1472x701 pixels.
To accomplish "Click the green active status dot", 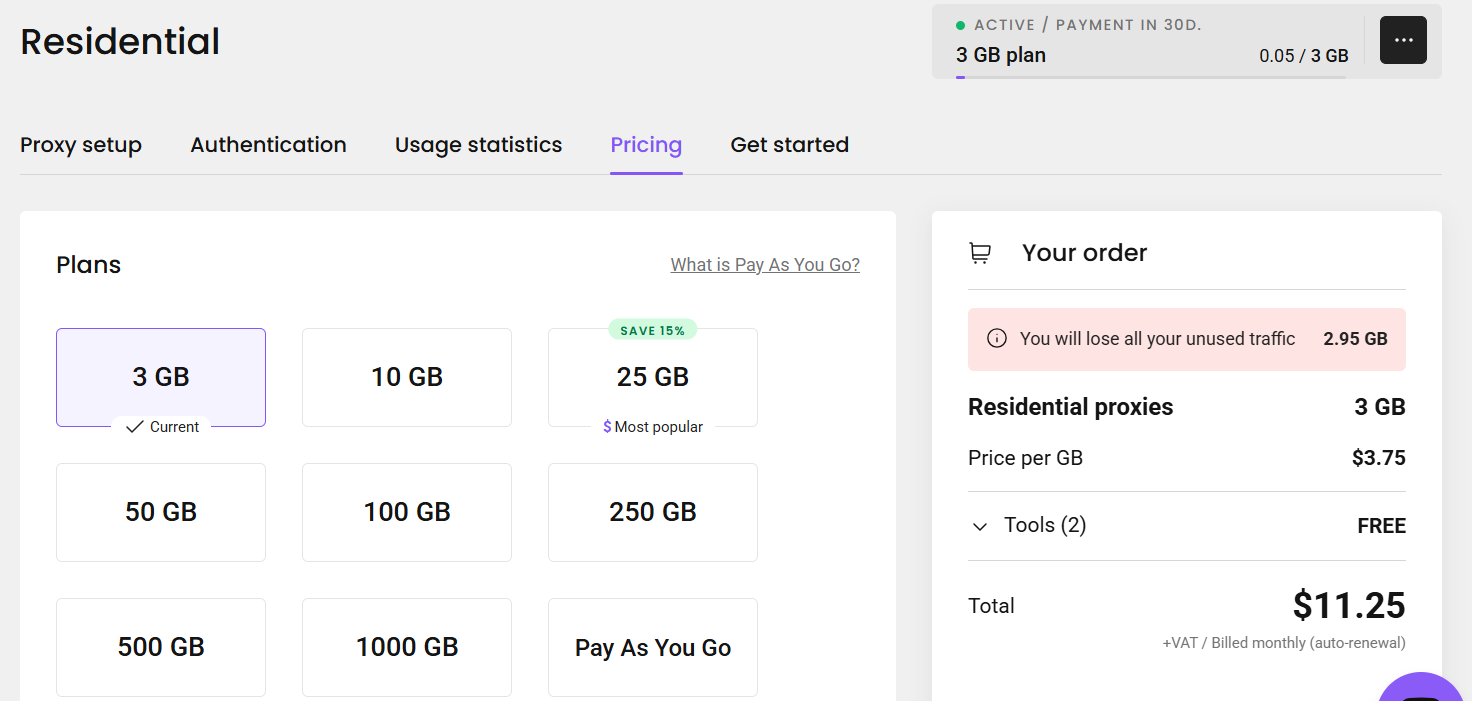I will tap(961, 25).
